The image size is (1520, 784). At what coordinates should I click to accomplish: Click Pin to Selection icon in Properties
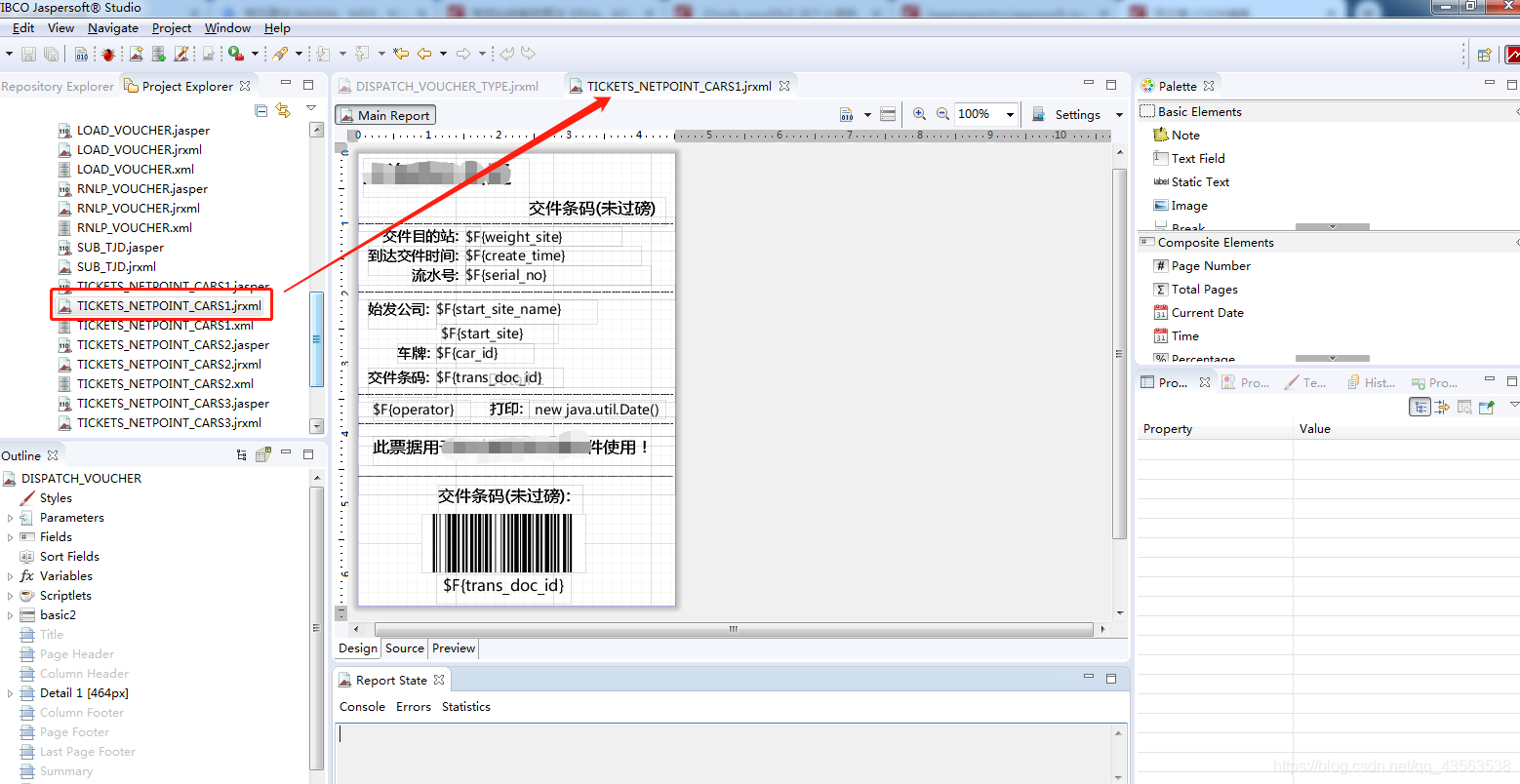pos(1487,407)
